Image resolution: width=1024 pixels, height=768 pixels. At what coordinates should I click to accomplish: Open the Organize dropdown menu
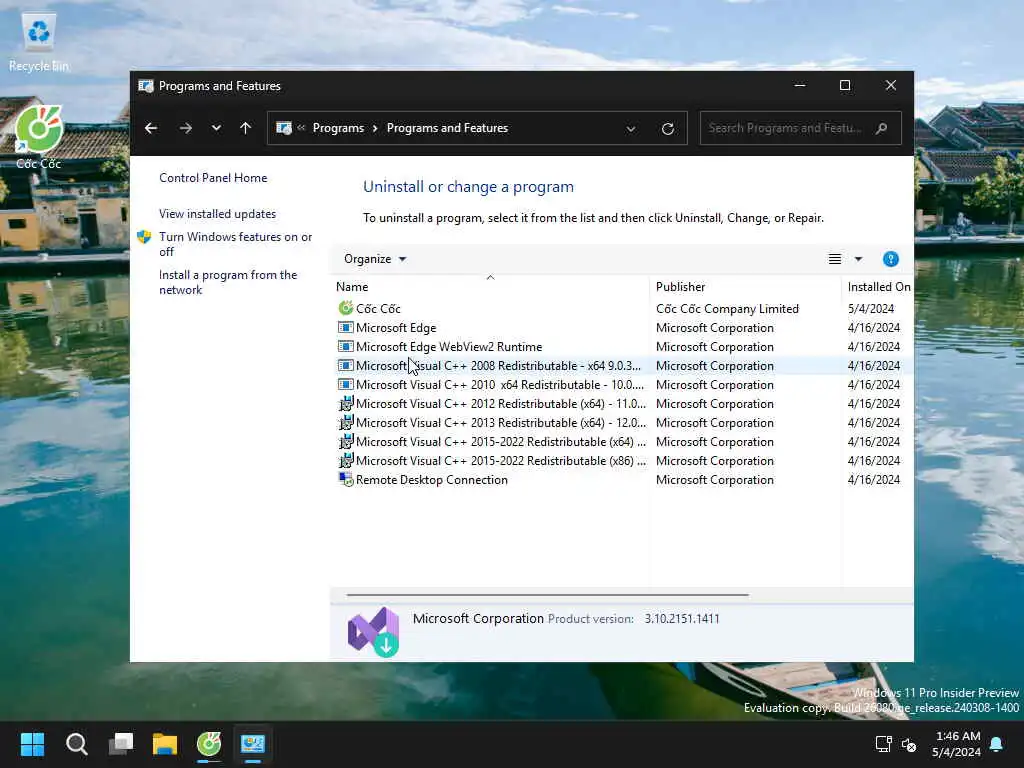[375, 259]
